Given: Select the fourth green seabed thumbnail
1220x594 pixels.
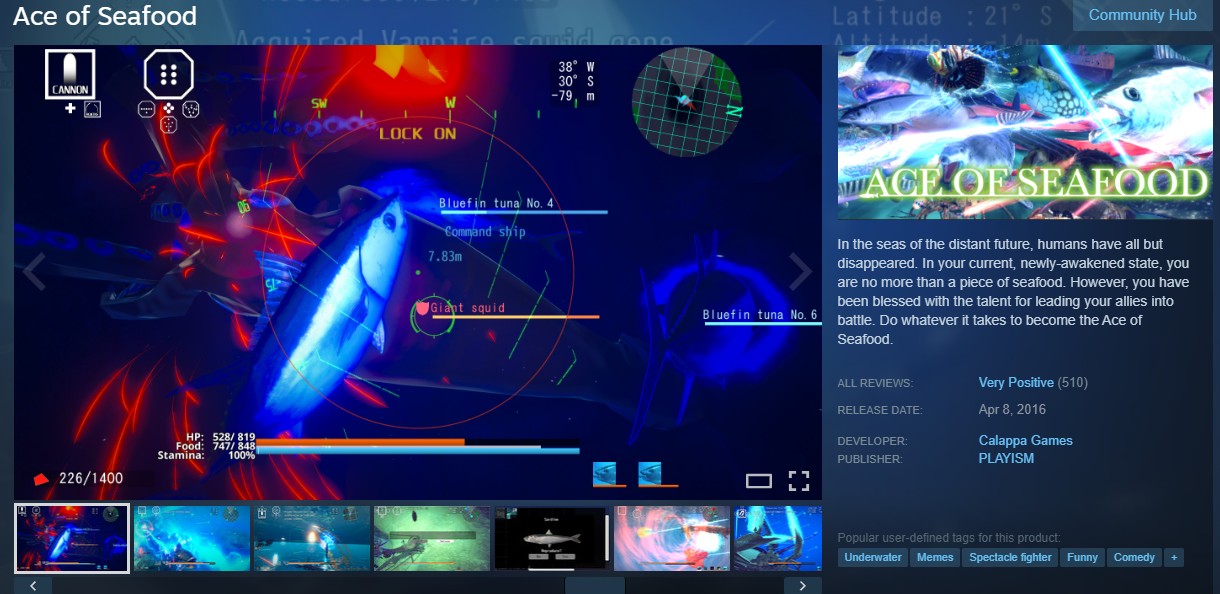Looking at the screenshot, I should [432, 538].
